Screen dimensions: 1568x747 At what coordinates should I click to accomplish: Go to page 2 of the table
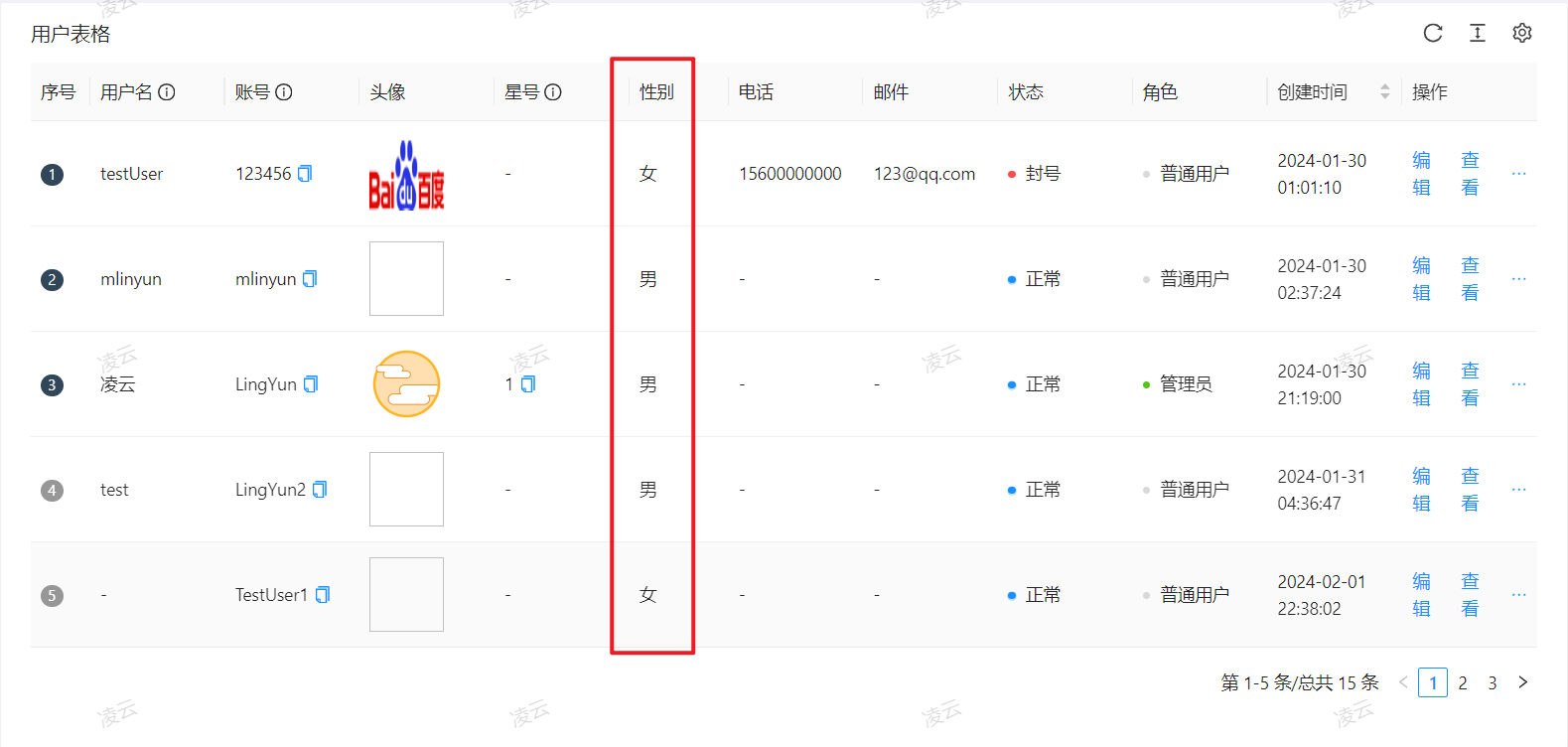tap(1462, 682)
